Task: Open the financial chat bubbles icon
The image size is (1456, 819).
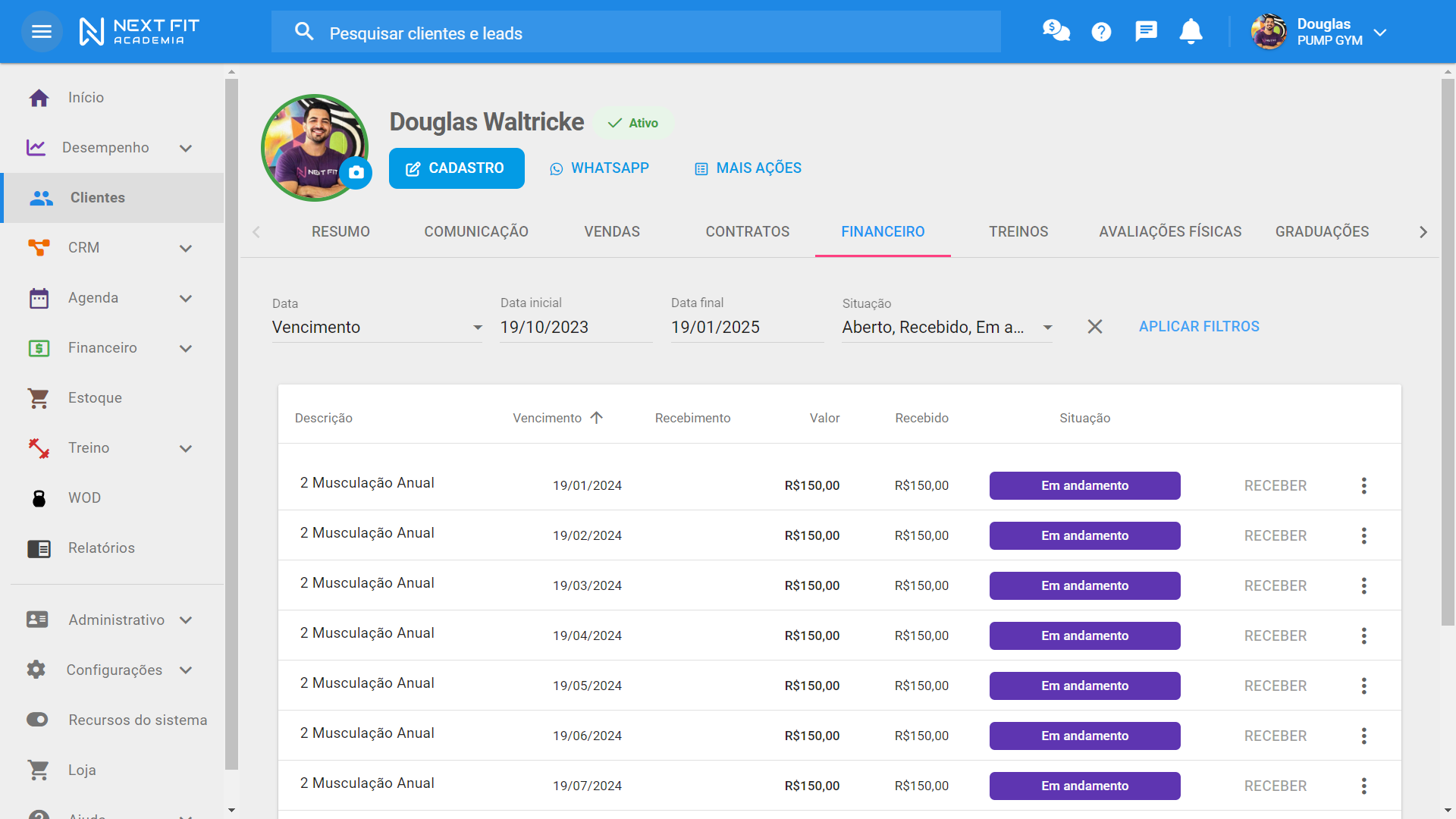Action: tap(1056, 32)
